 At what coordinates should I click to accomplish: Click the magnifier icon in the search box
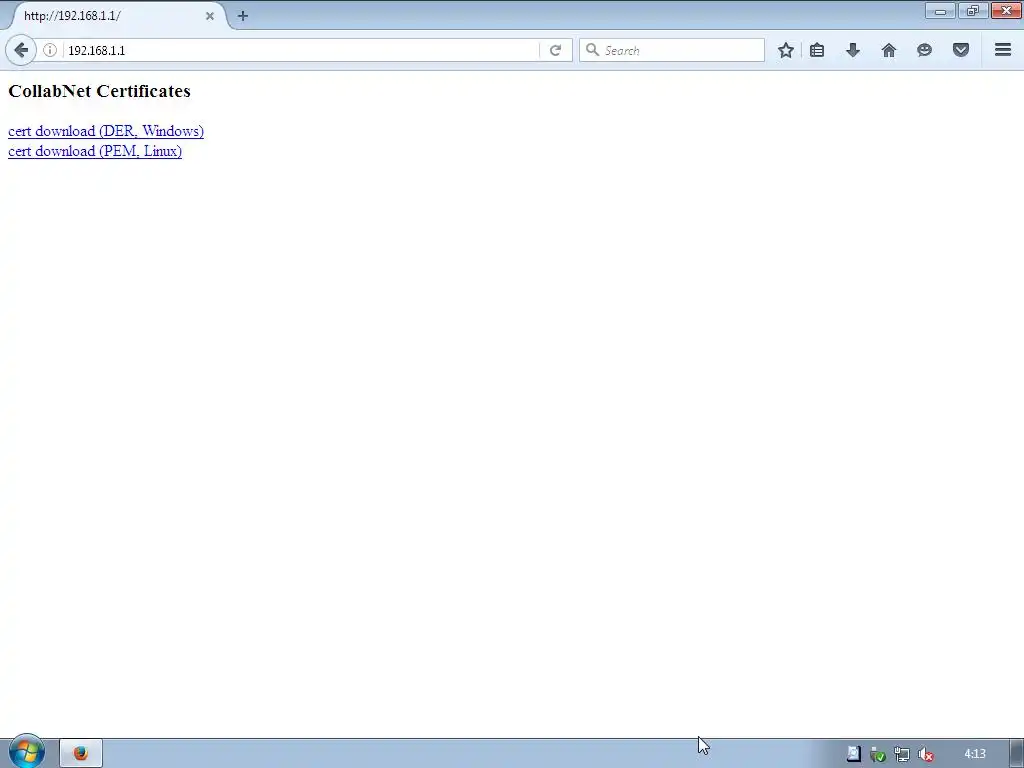[592, 50]
